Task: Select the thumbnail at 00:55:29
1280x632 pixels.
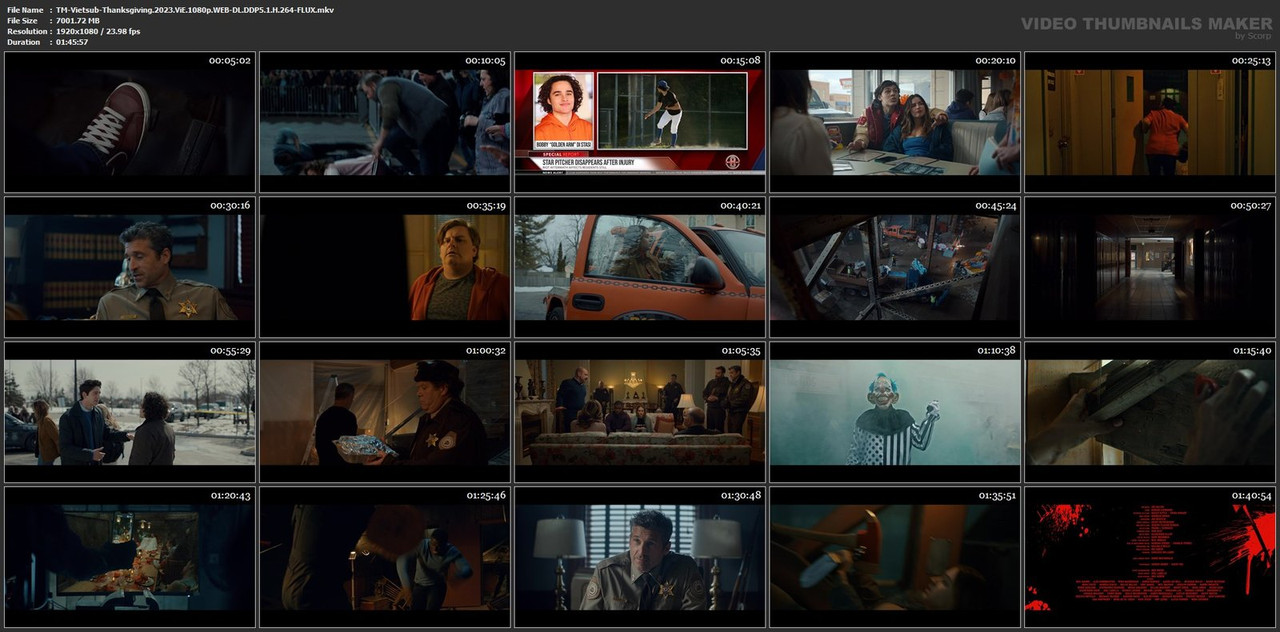Action: point(130,412)
